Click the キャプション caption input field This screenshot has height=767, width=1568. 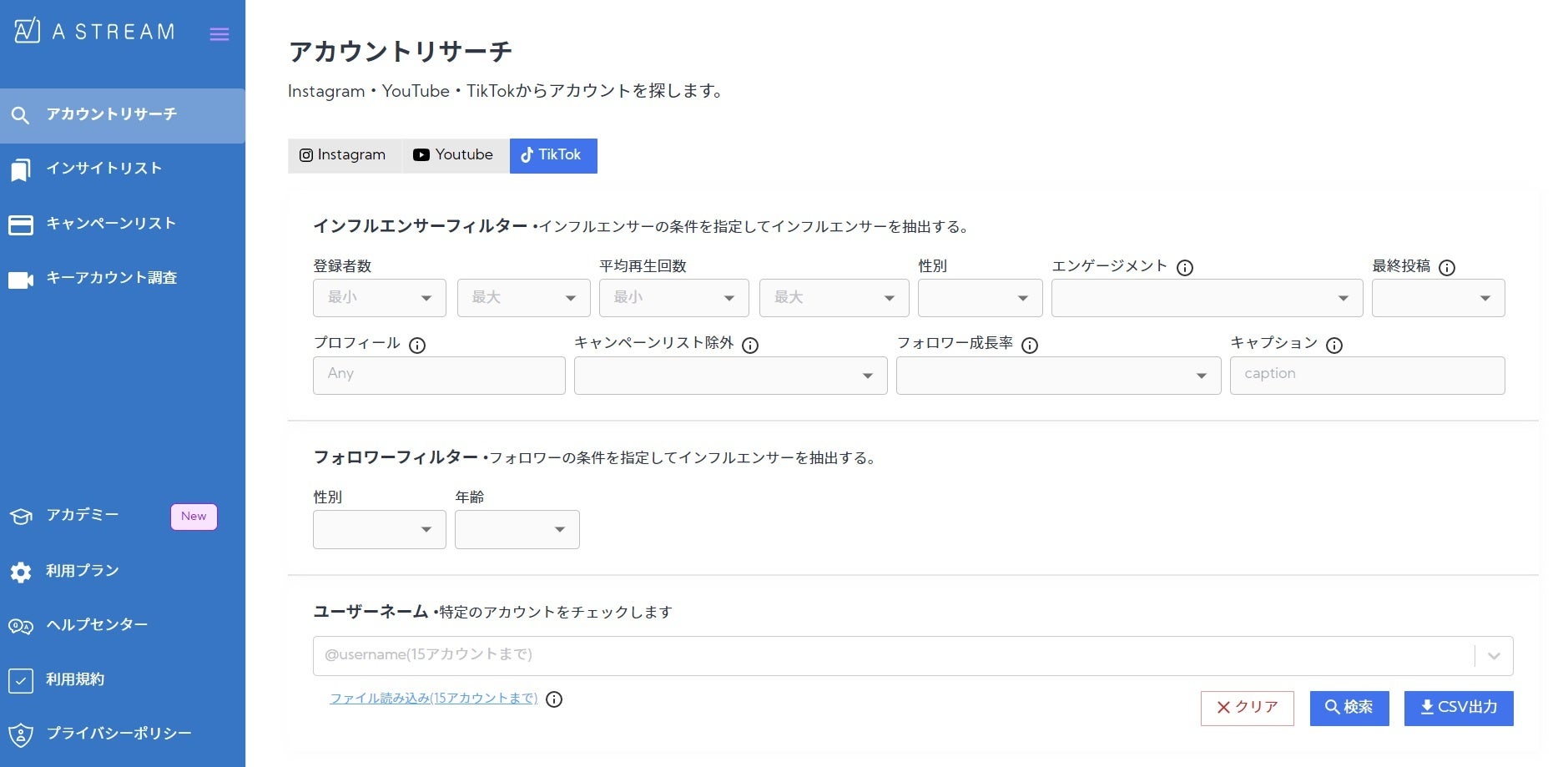click(1366, 376)
